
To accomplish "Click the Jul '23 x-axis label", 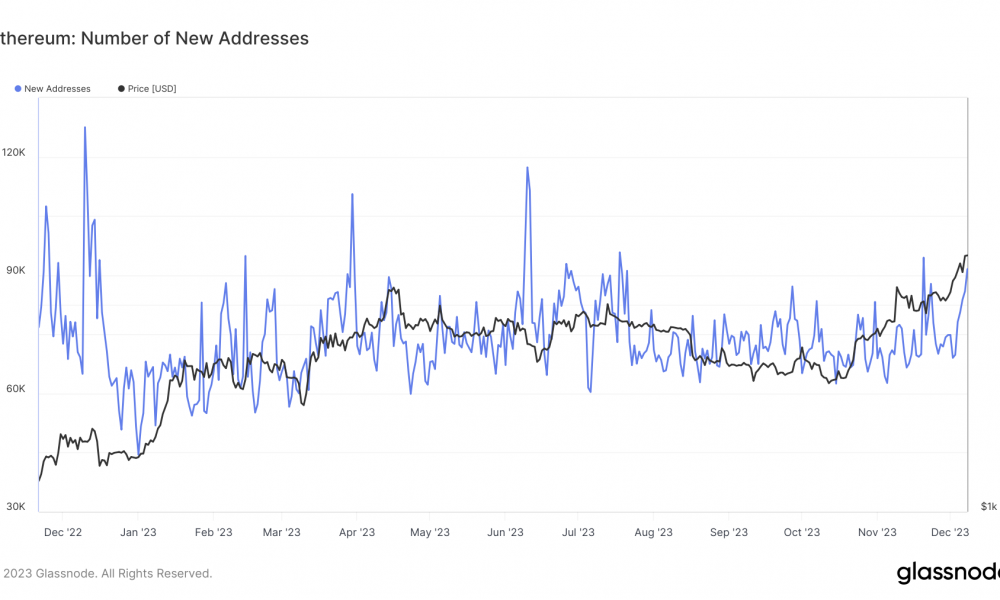I will coord(578,532).
